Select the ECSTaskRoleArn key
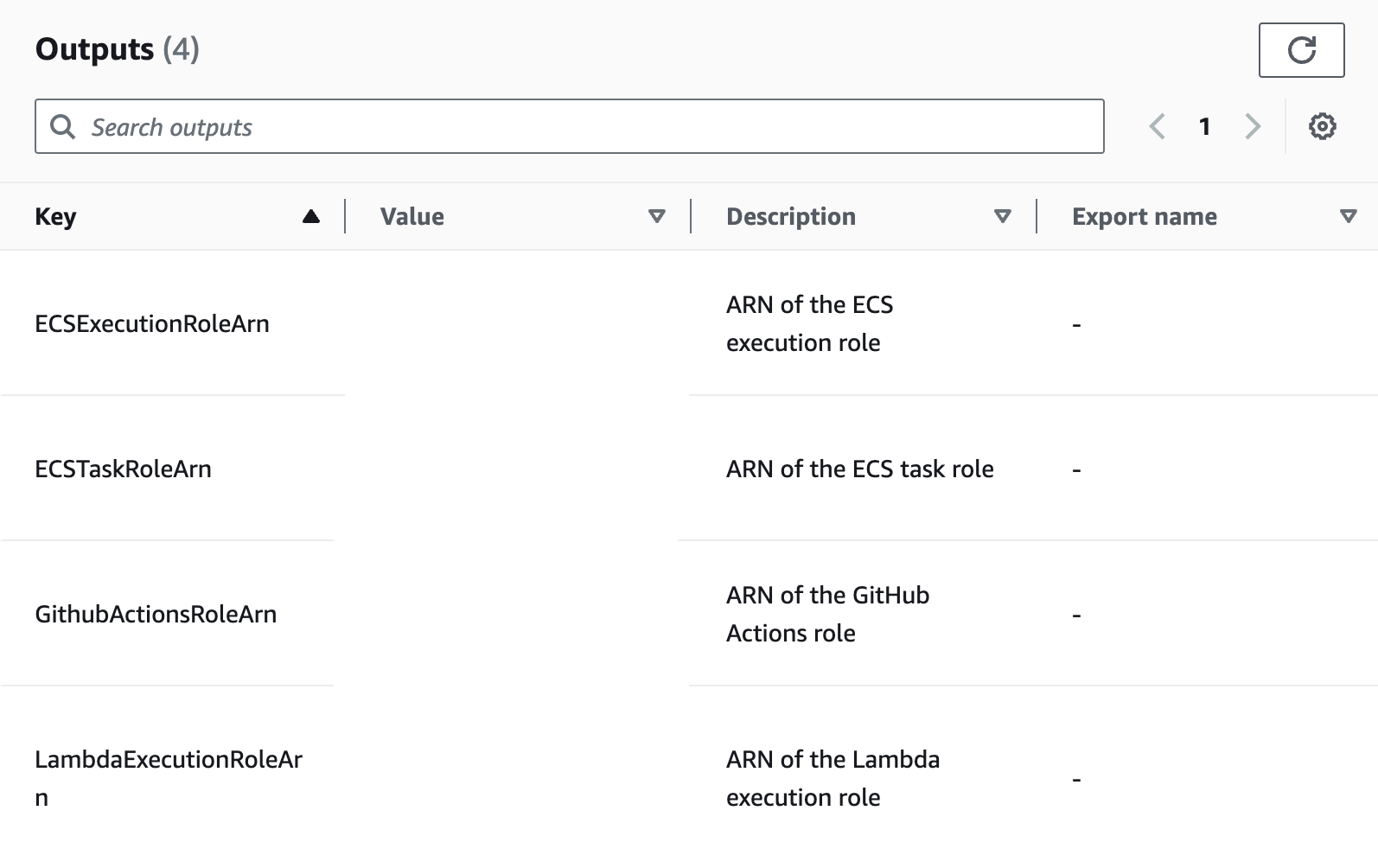 123,469
